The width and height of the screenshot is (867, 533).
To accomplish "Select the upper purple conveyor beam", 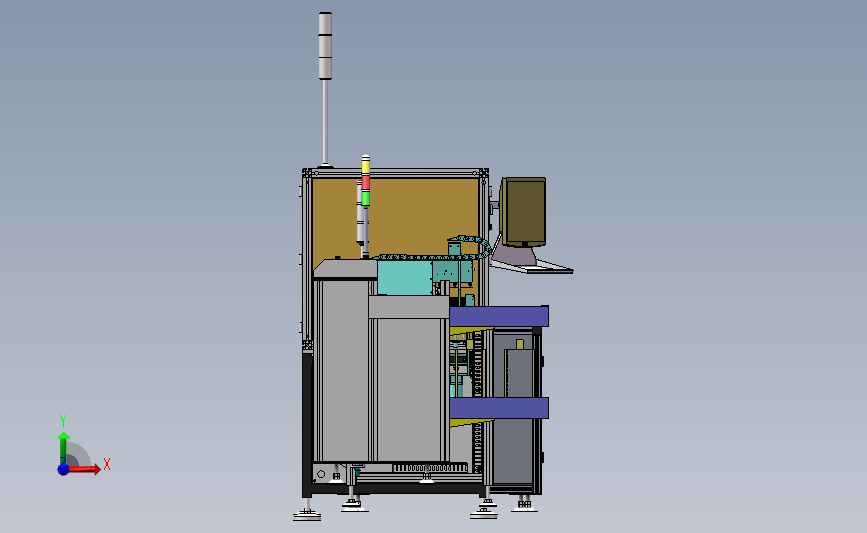I will click(x=499, y=316).
